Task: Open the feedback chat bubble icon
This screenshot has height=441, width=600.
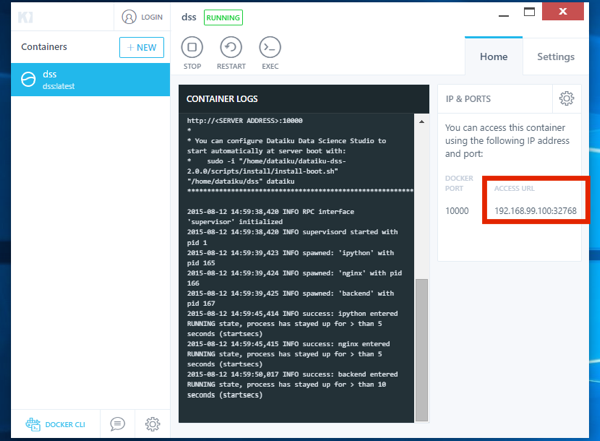Action: 117,424
